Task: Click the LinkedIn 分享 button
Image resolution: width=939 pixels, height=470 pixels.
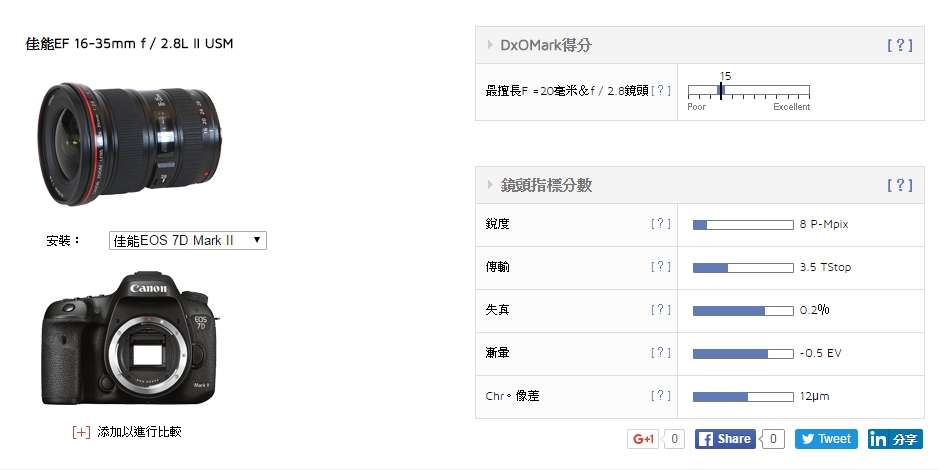Action: coord(894,439)
